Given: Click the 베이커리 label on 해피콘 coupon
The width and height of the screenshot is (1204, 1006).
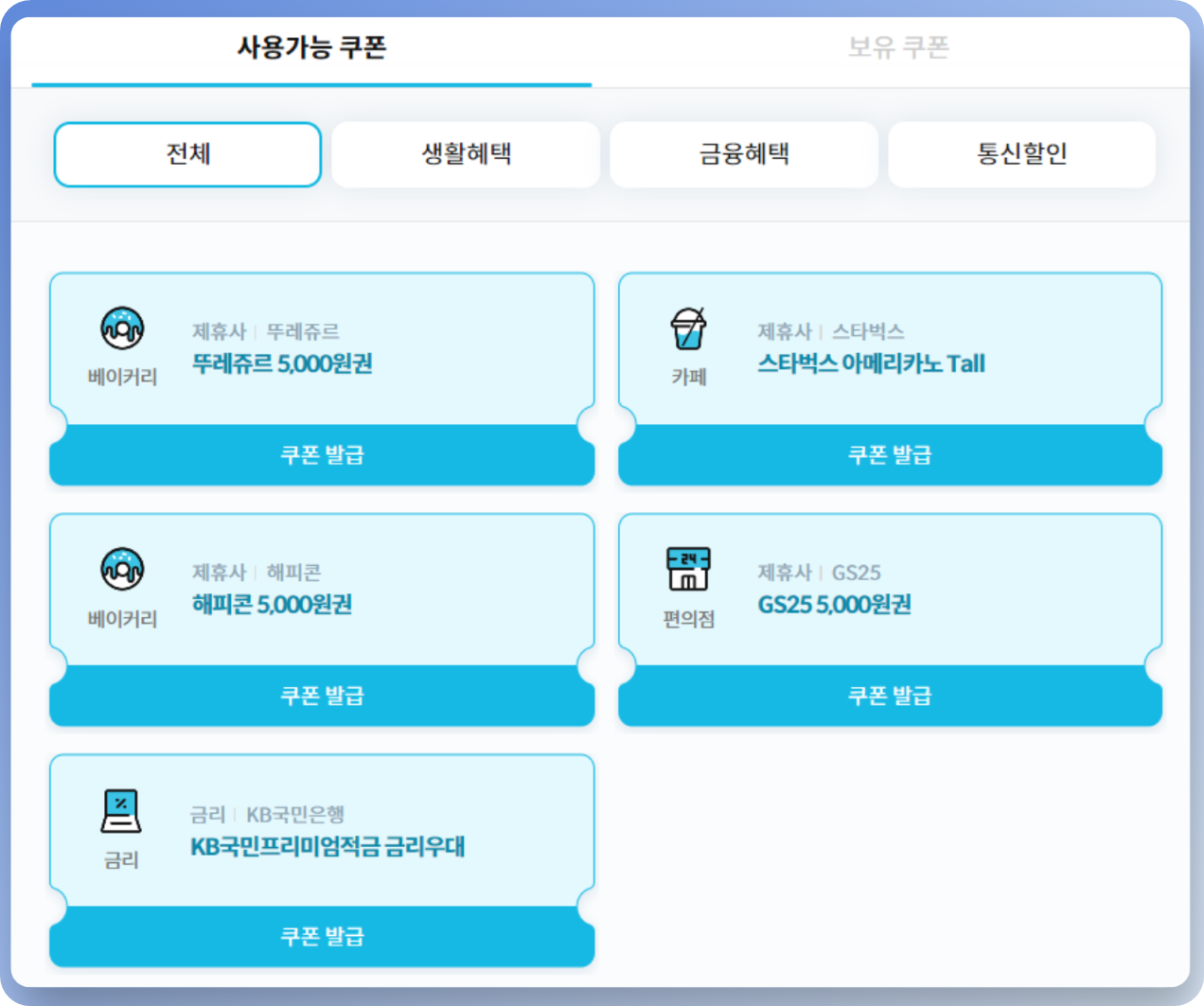Looking at the screenshot, I should click(x=122, y=619).
